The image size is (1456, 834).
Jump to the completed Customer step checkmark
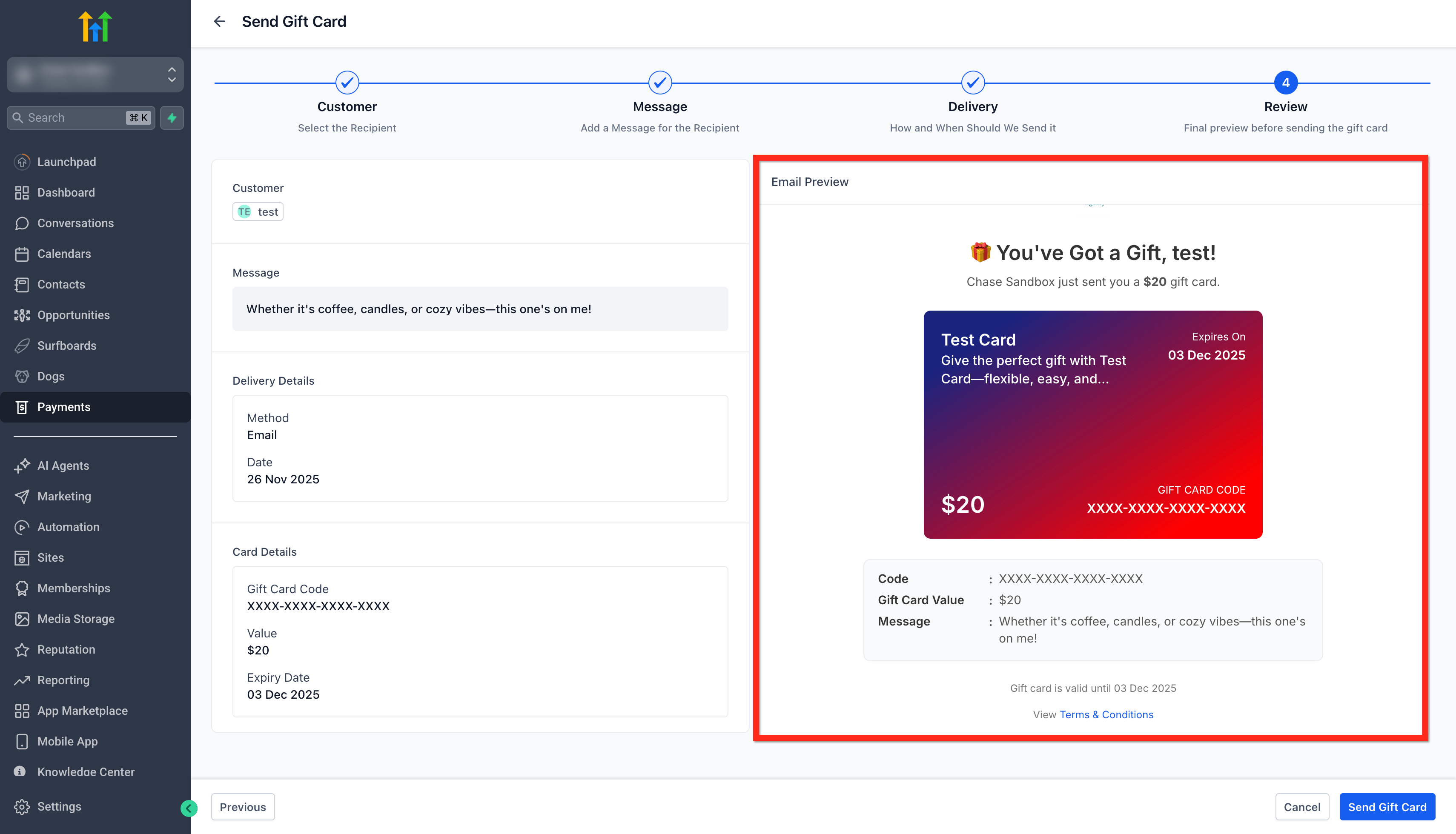pyautogui.click(x=347, y=83)
